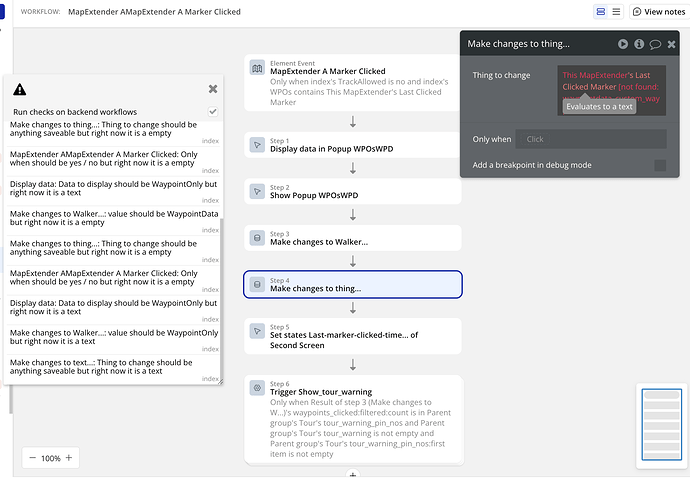Close the issue checker warning panel
The height and width of the screenshot is (478, 690).
pos(213,89)
